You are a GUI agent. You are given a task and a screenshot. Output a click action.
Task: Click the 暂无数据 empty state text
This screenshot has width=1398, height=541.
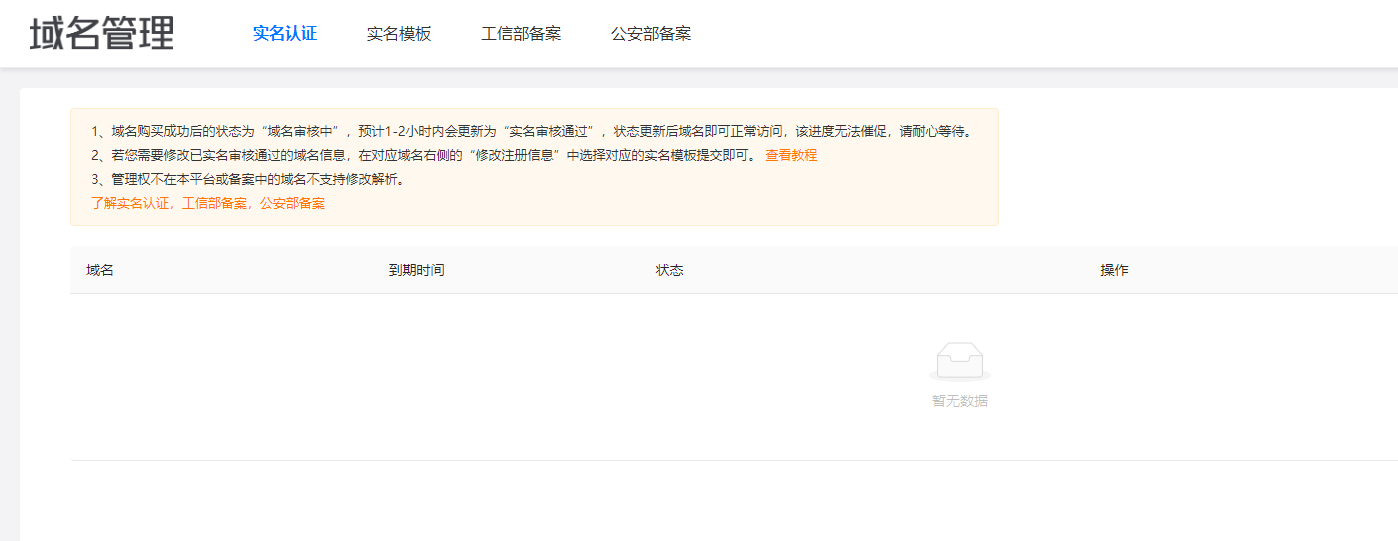tap(960, 401)
